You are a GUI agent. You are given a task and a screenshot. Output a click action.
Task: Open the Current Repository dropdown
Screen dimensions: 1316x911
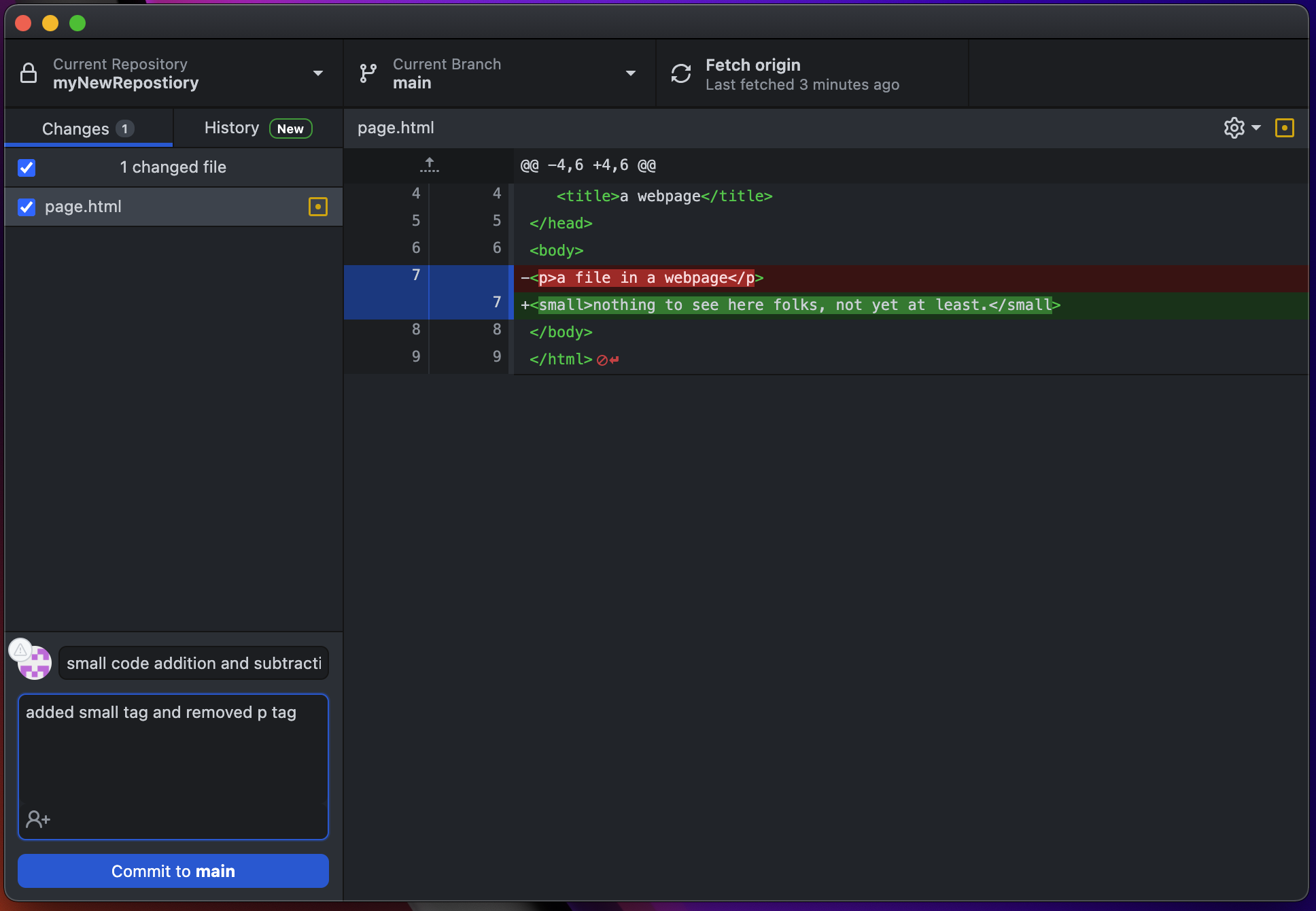173,73
